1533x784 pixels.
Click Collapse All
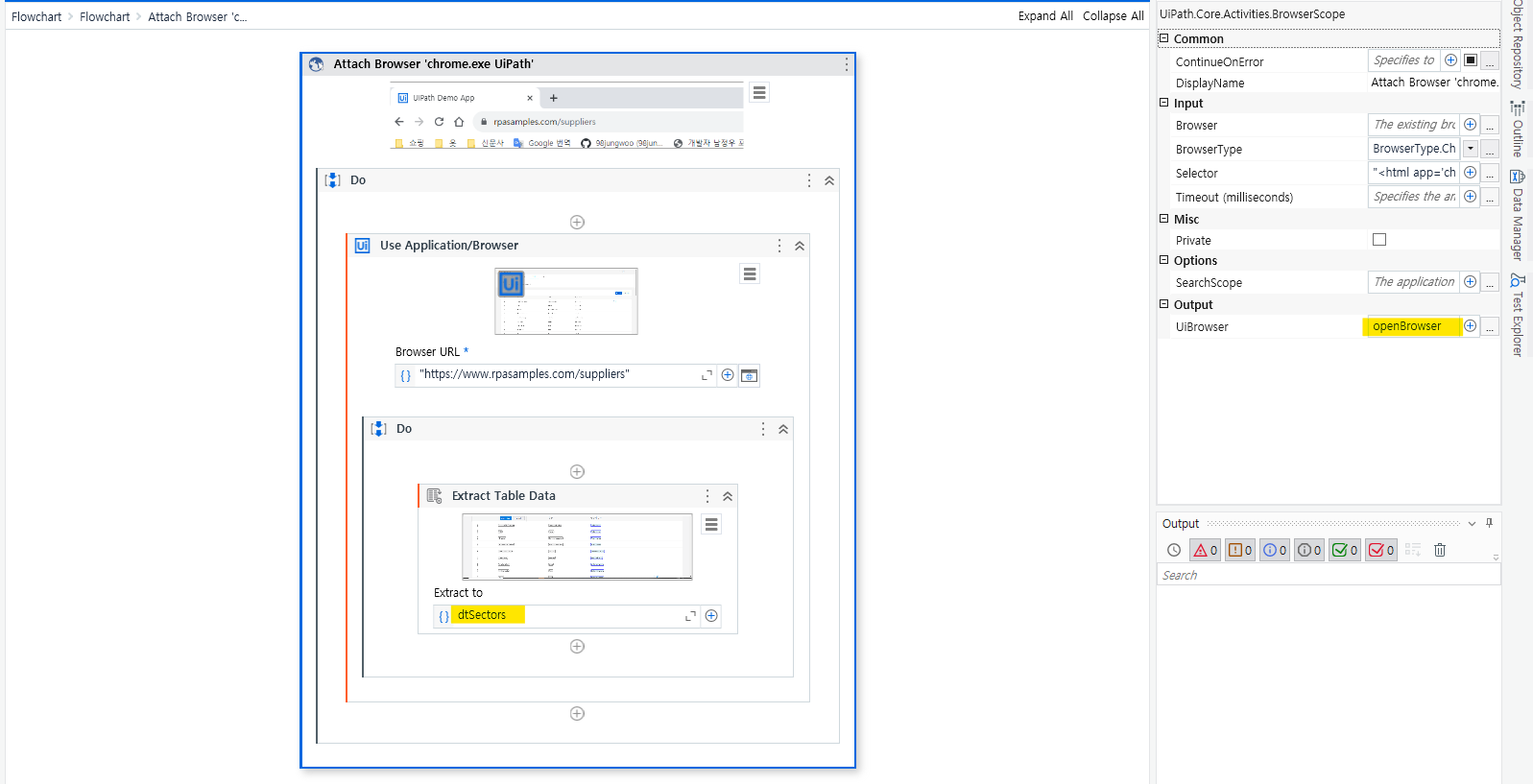(1114, 16)
